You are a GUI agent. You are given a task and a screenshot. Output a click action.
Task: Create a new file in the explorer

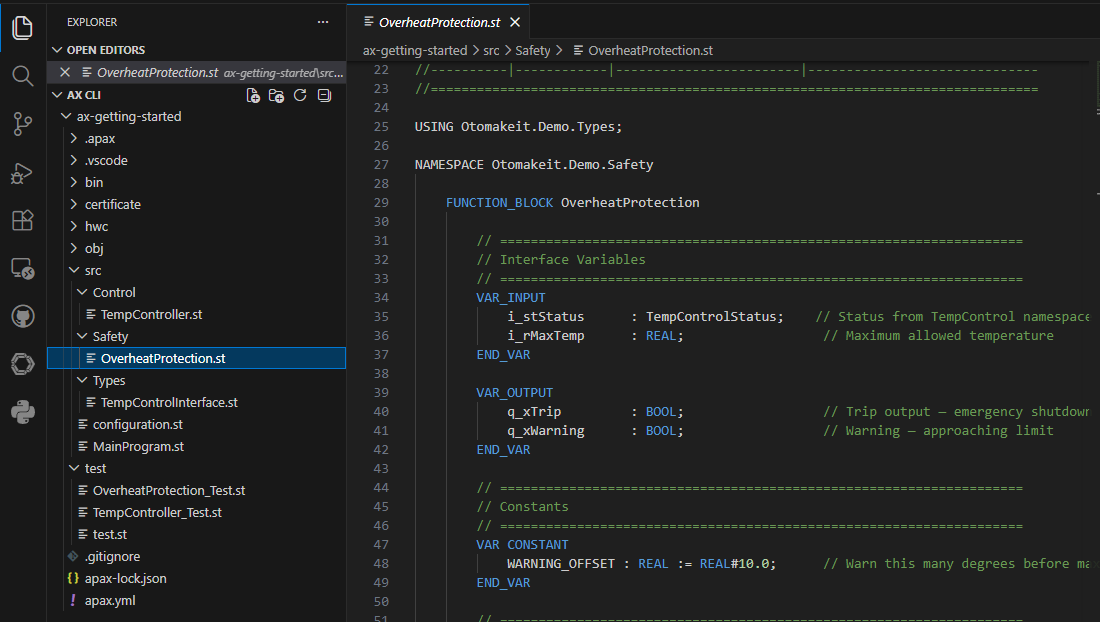click(252, 94)
